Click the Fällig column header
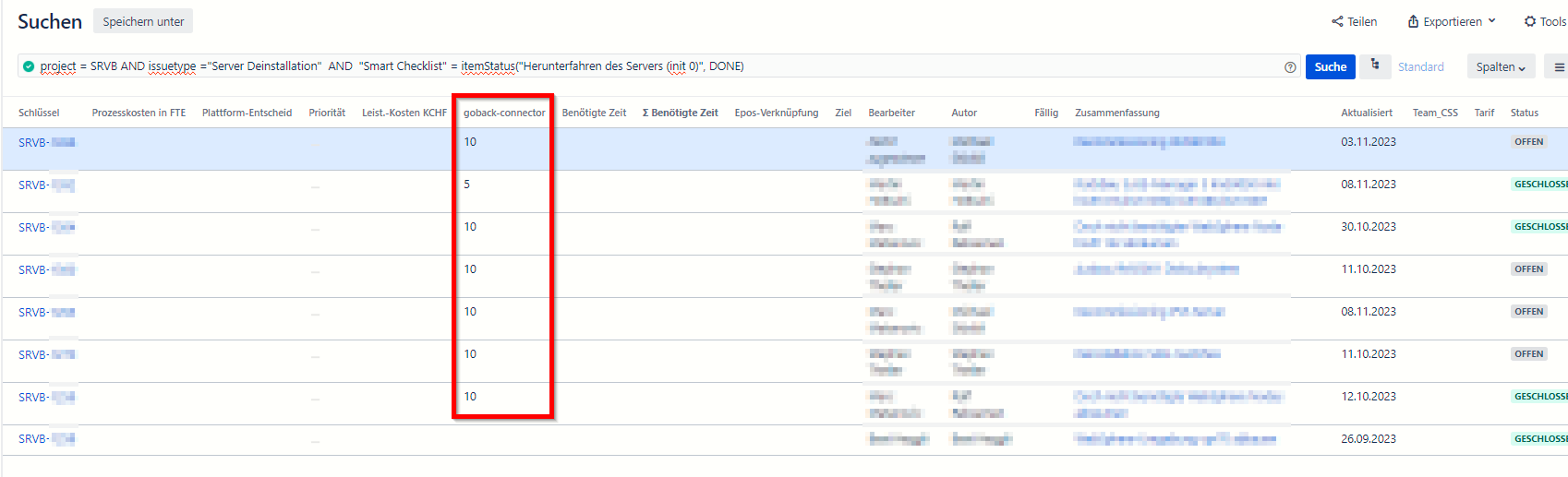This screenshot has height=477, width=1568. click(x=1046, y=113)
